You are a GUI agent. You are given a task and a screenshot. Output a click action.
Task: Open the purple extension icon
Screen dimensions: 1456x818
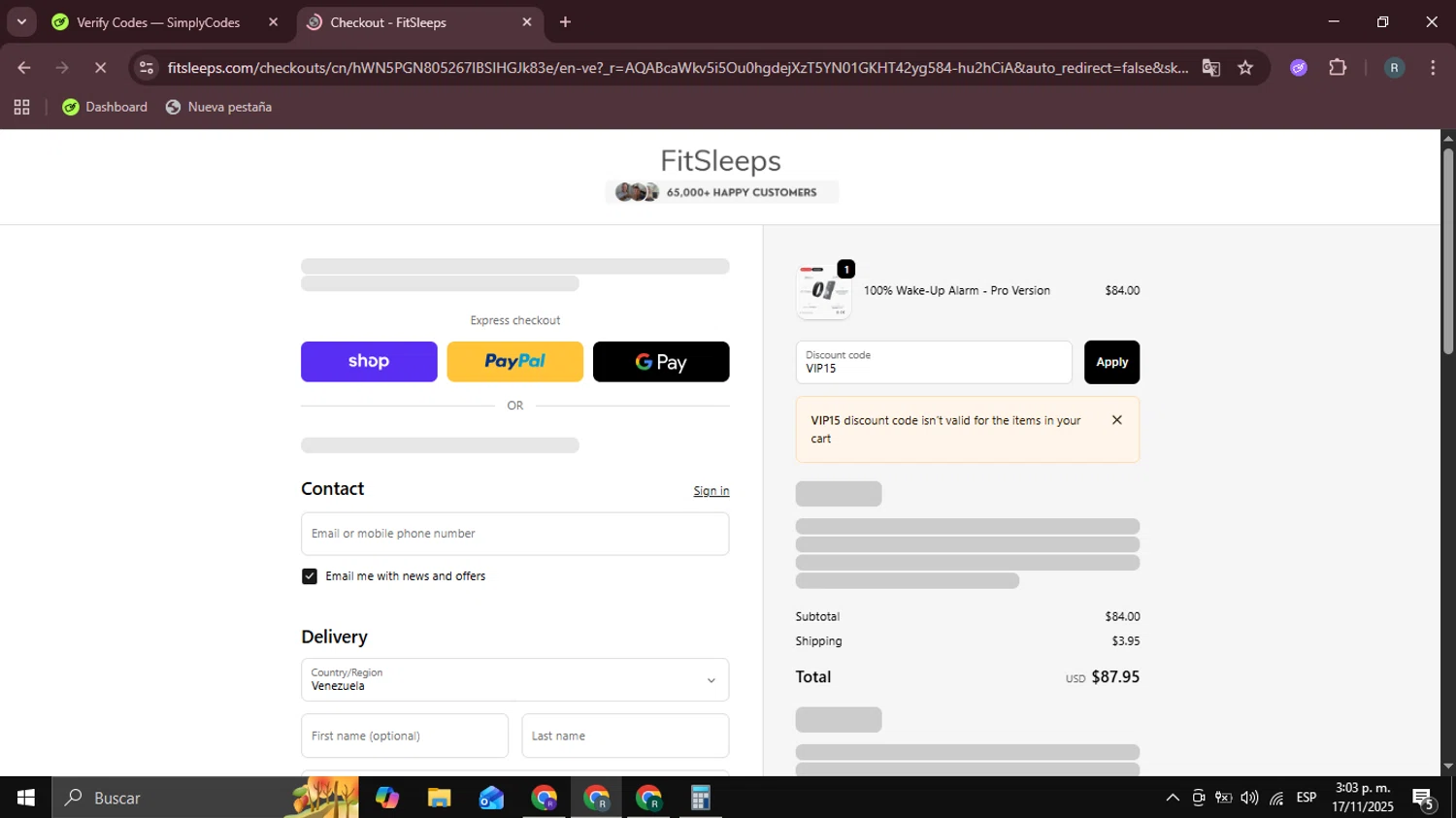[x=1299, y=68]
